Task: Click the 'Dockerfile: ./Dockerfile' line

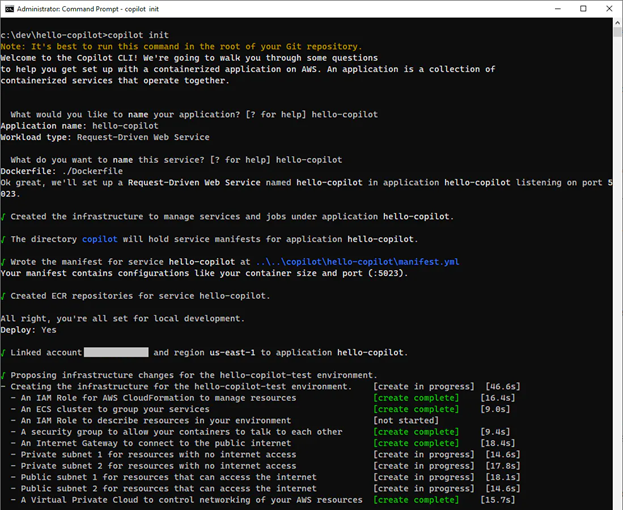Action: click(x=62, y=171)
